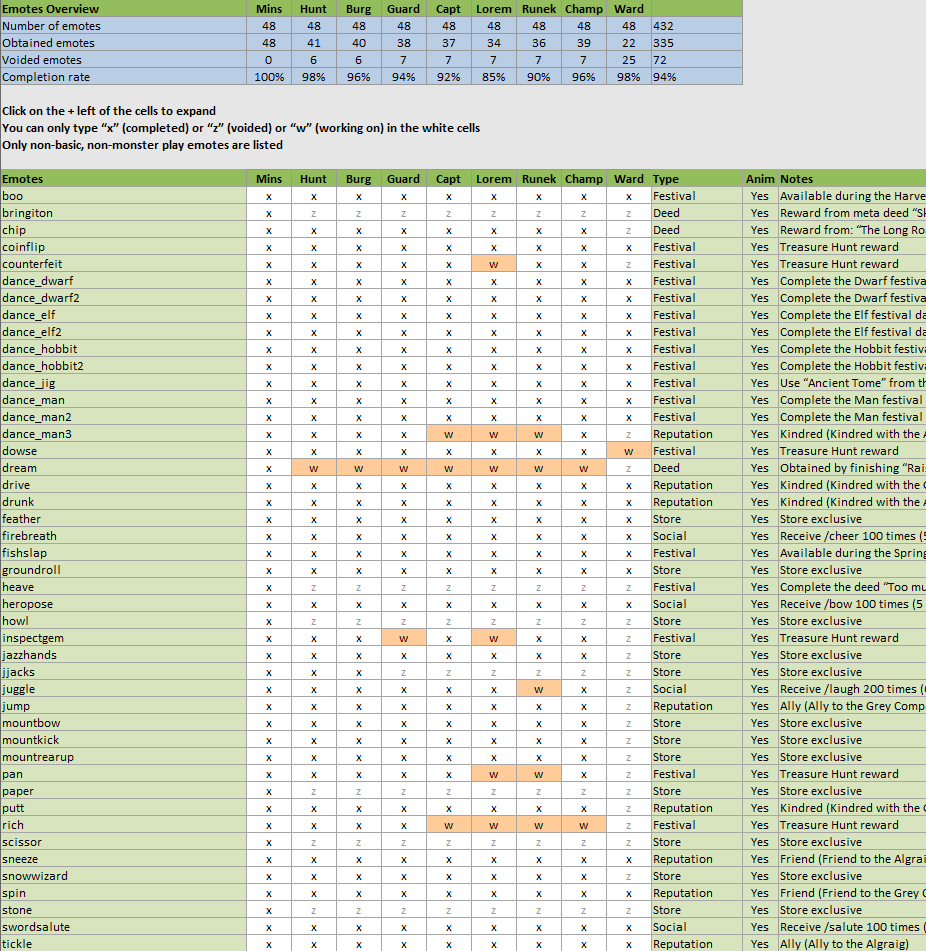Click dream's 'Deed' type cell
Image resolution: width=926 pixels, height=951 pixels.
tap(697, 468)
